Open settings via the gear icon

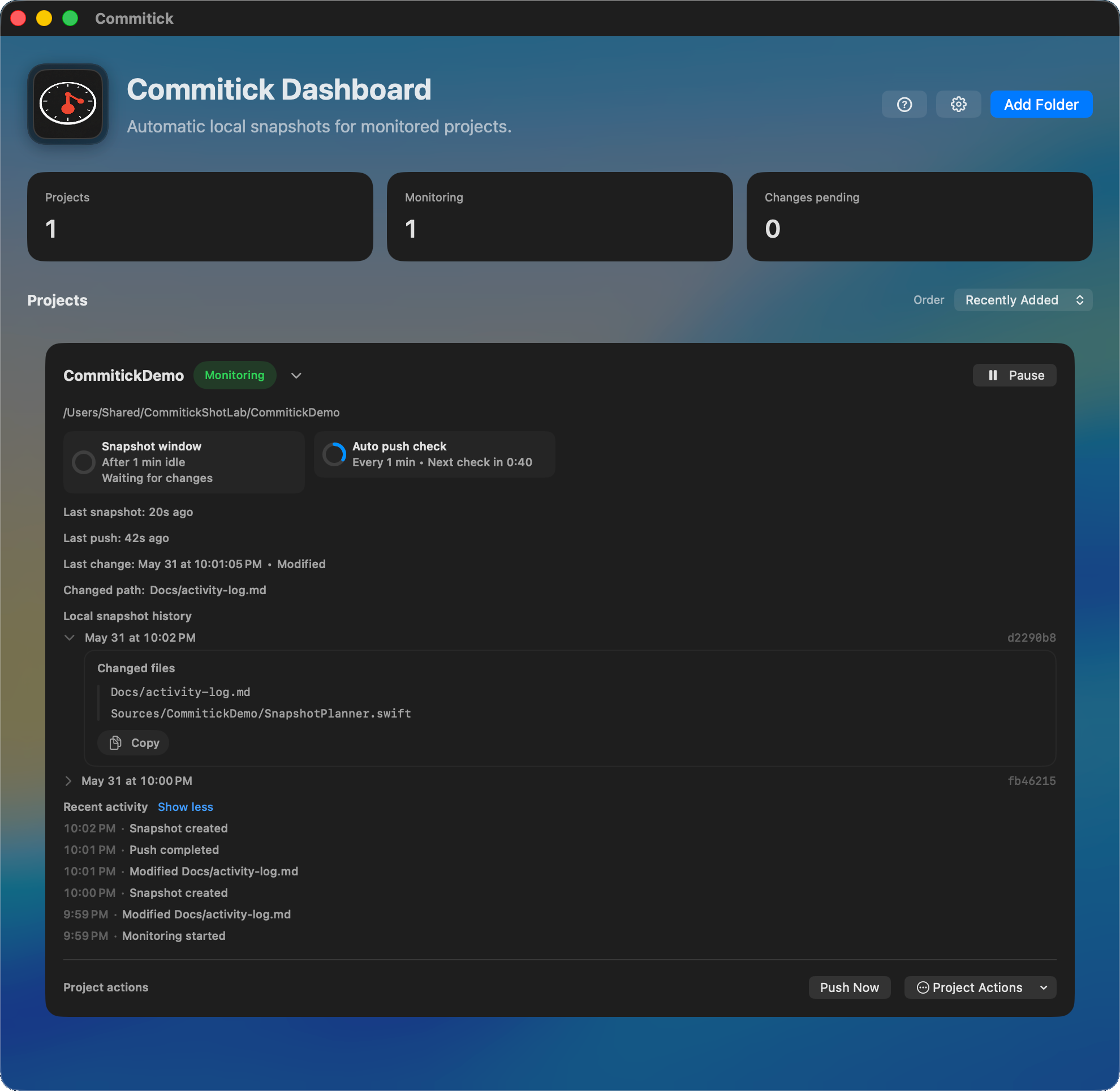958,104
